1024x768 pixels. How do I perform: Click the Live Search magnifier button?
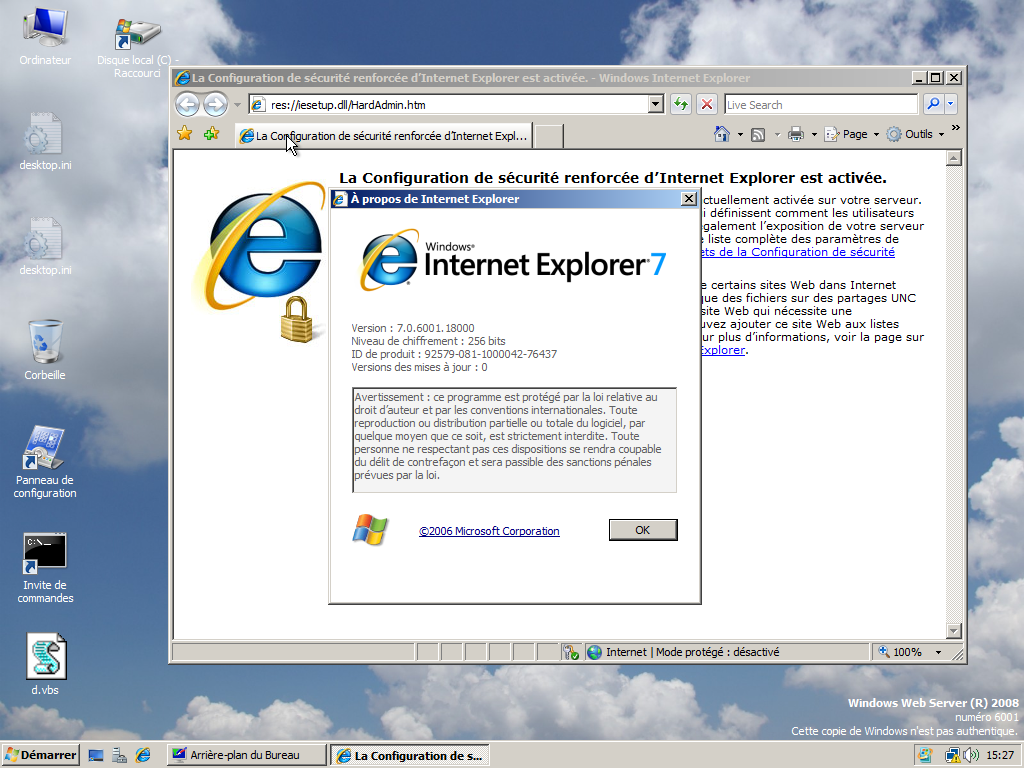click(x=932, y=104)
